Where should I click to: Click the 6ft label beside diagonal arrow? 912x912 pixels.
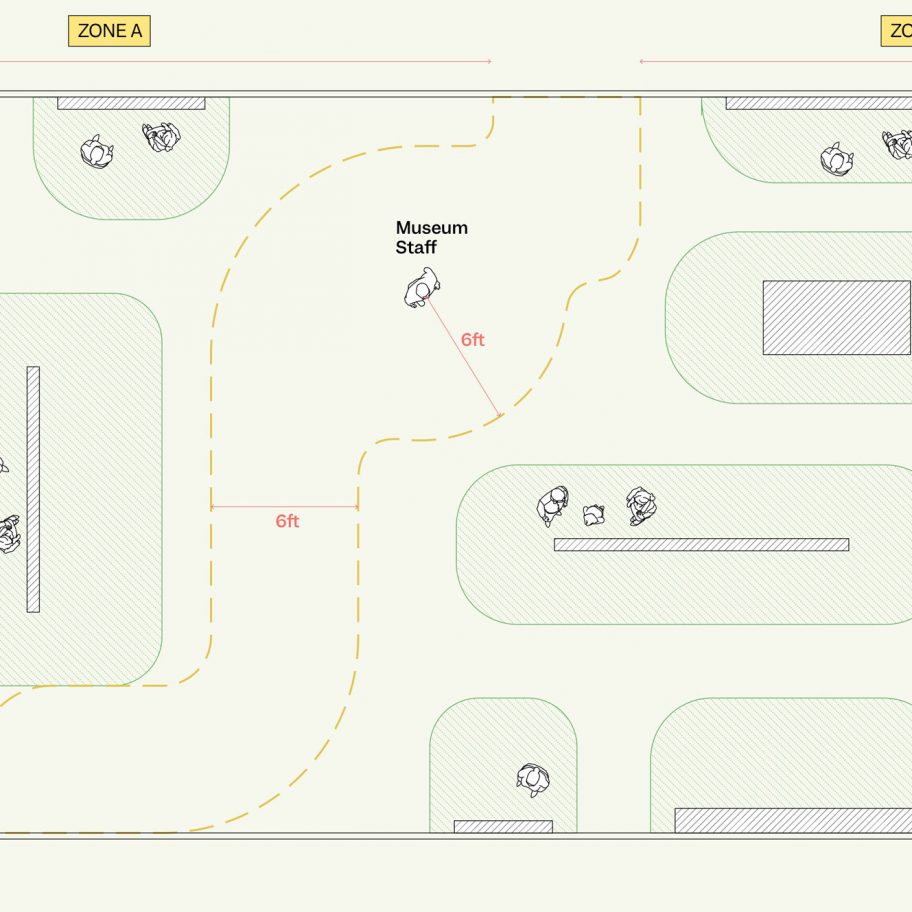472,340
